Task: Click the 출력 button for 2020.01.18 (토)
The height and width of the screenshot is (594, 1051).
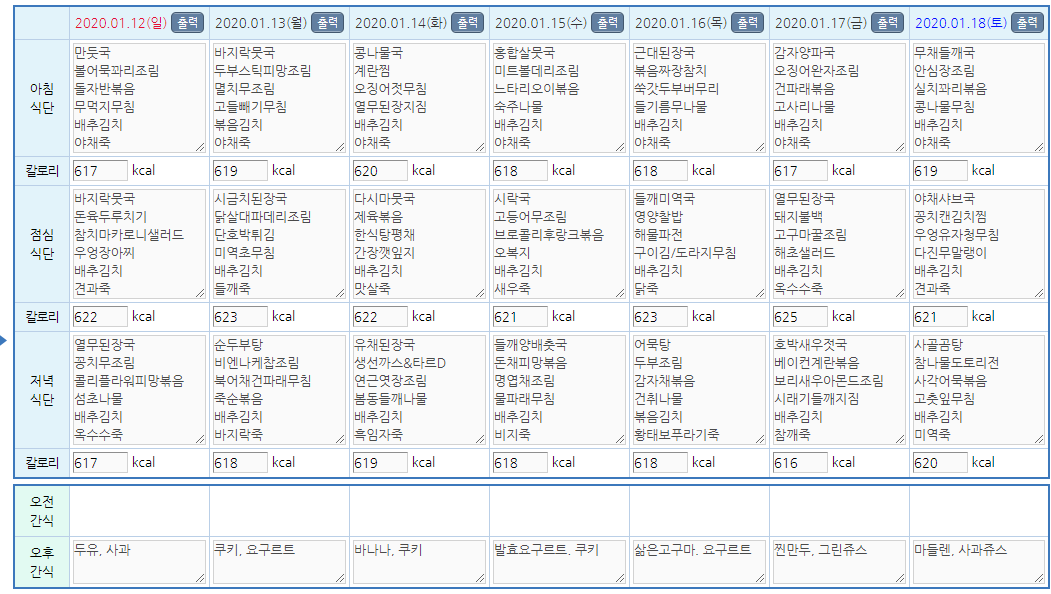Action: (x=1027, y=22)
